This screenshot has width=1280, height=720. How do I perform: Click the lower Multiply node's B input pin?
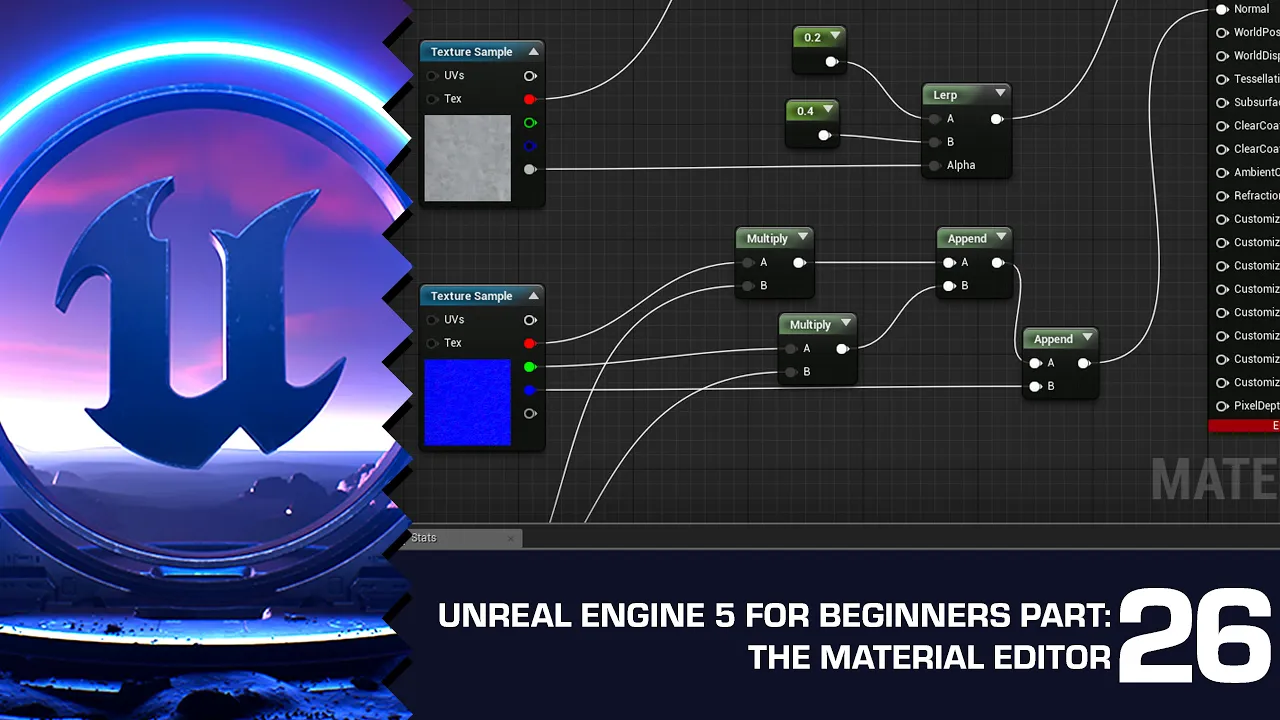click(791, 372)
